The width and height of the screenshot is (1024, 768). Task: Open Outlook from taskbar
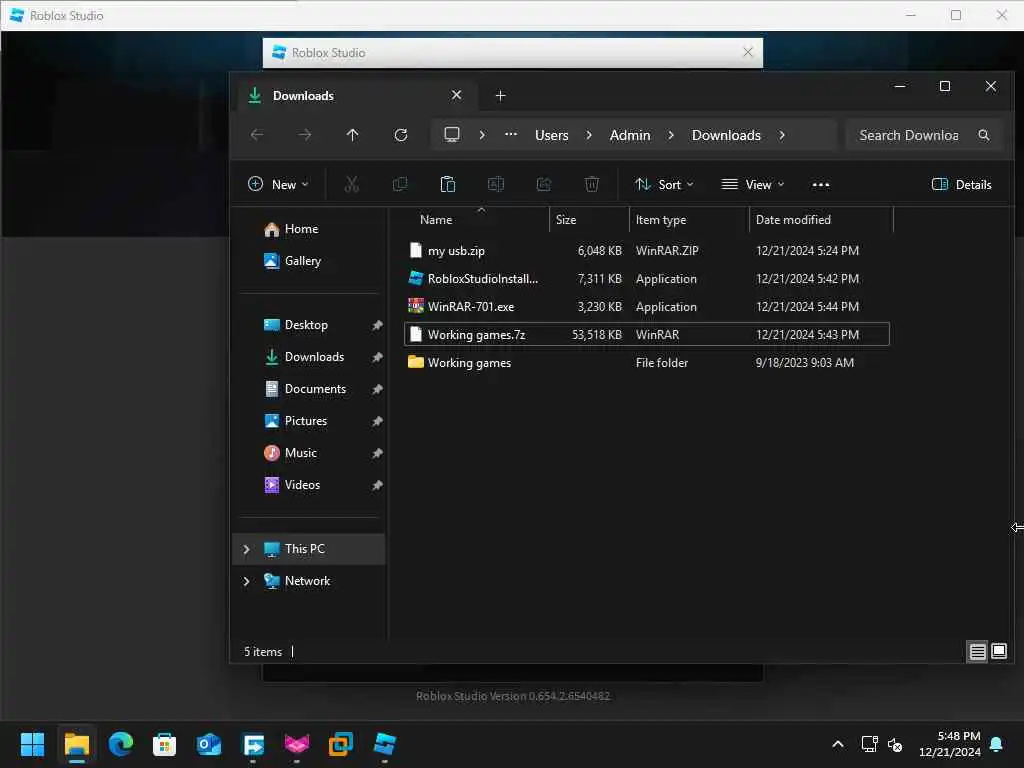[x=209, y=744]
